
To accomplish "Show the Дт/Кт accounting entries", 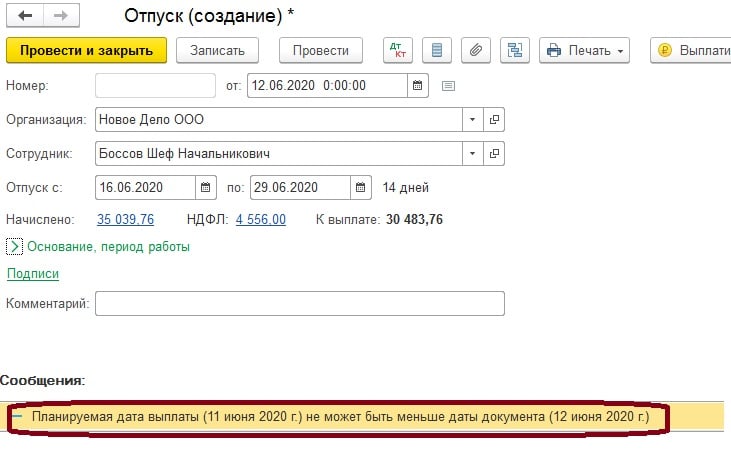I will (397, 50).
